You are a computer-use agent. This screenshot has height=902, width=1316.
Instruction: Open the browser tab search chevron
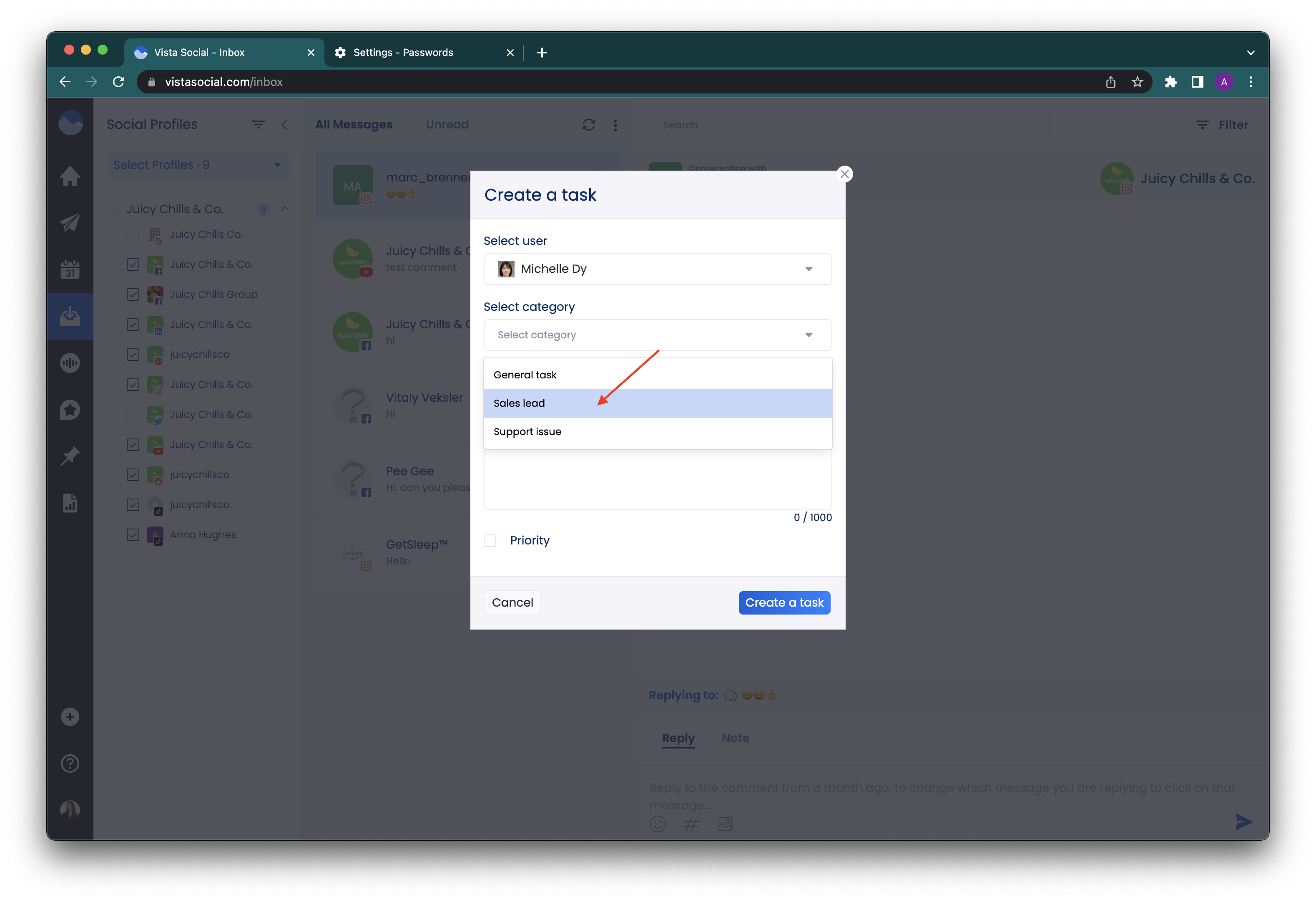[1250, 53]
